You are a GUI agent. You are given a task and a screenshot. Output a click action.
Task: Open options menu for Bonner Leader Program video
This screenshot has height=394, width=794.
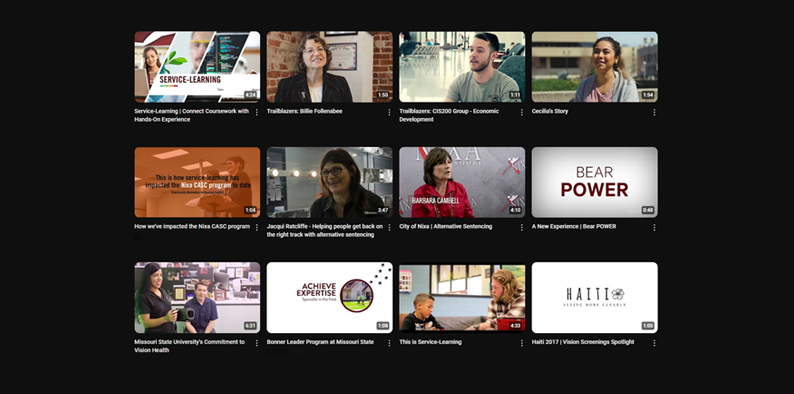click(x=389, y=343)
